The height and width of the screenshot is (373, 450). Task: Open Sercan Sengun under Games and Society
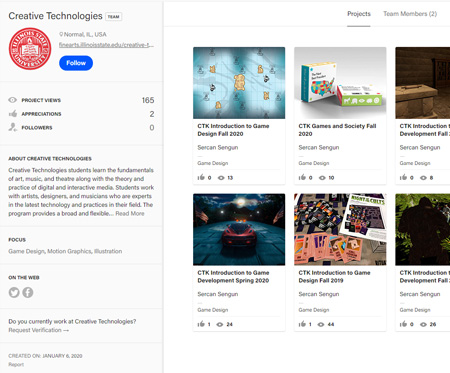[x=319, y=147]
